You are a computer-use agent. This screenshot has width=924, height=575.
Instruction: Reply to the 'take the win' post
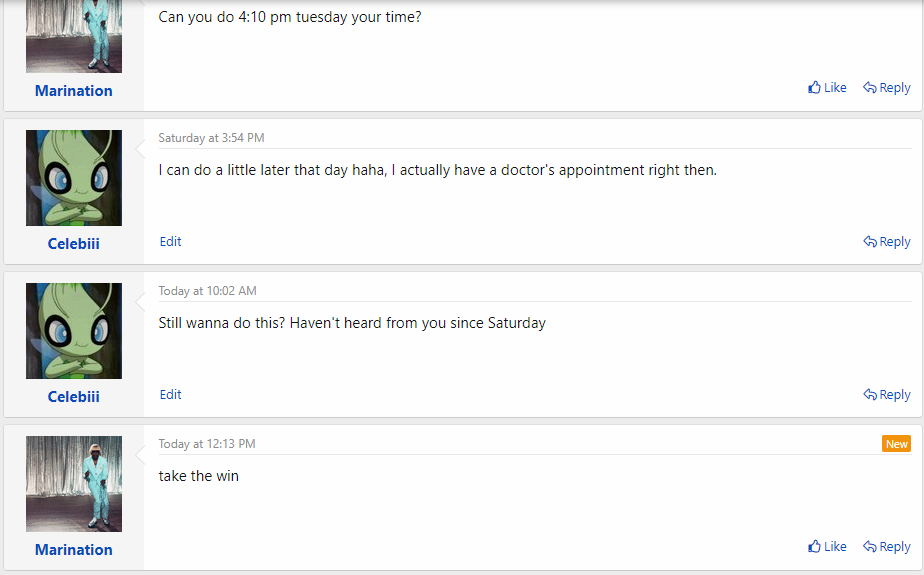coord(886,547)
